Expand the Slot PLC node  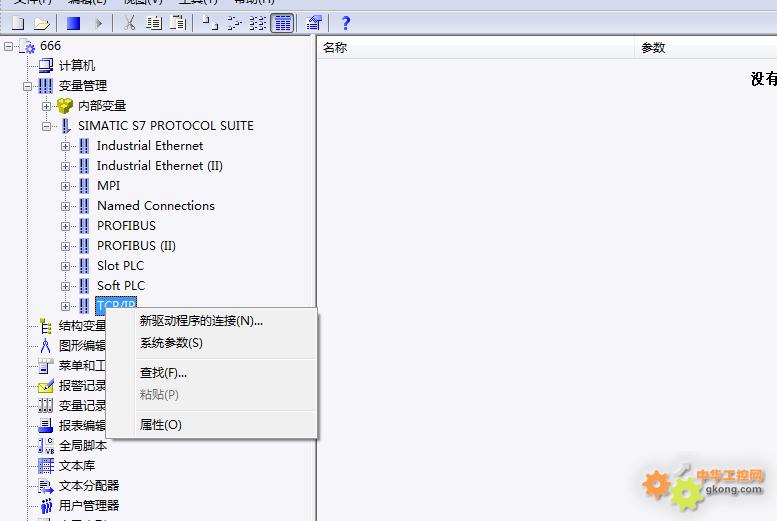click(65, 266)
